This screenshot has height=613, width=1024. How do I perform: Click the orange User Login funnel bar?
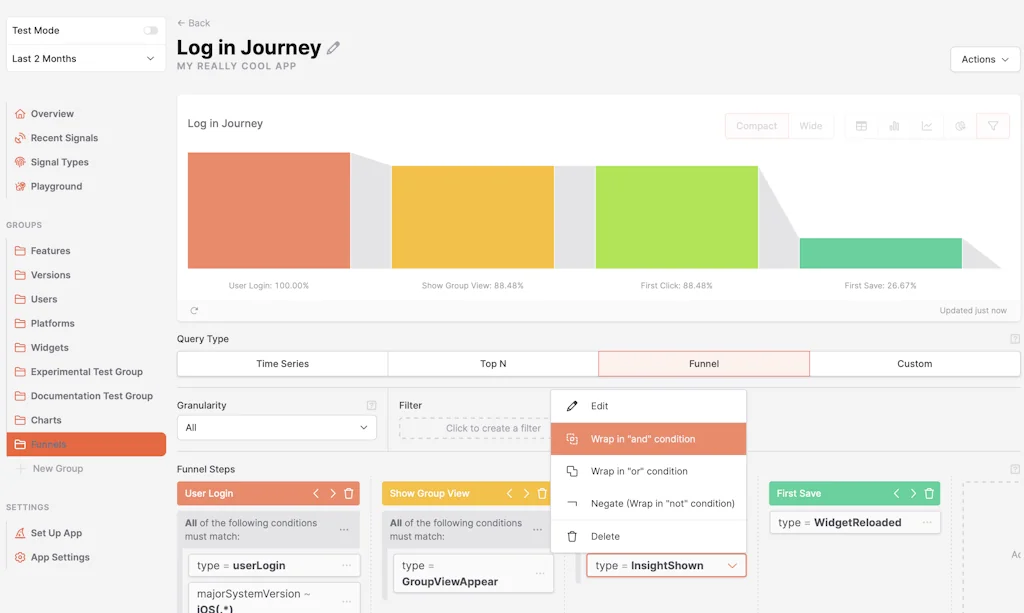[269, 210]
